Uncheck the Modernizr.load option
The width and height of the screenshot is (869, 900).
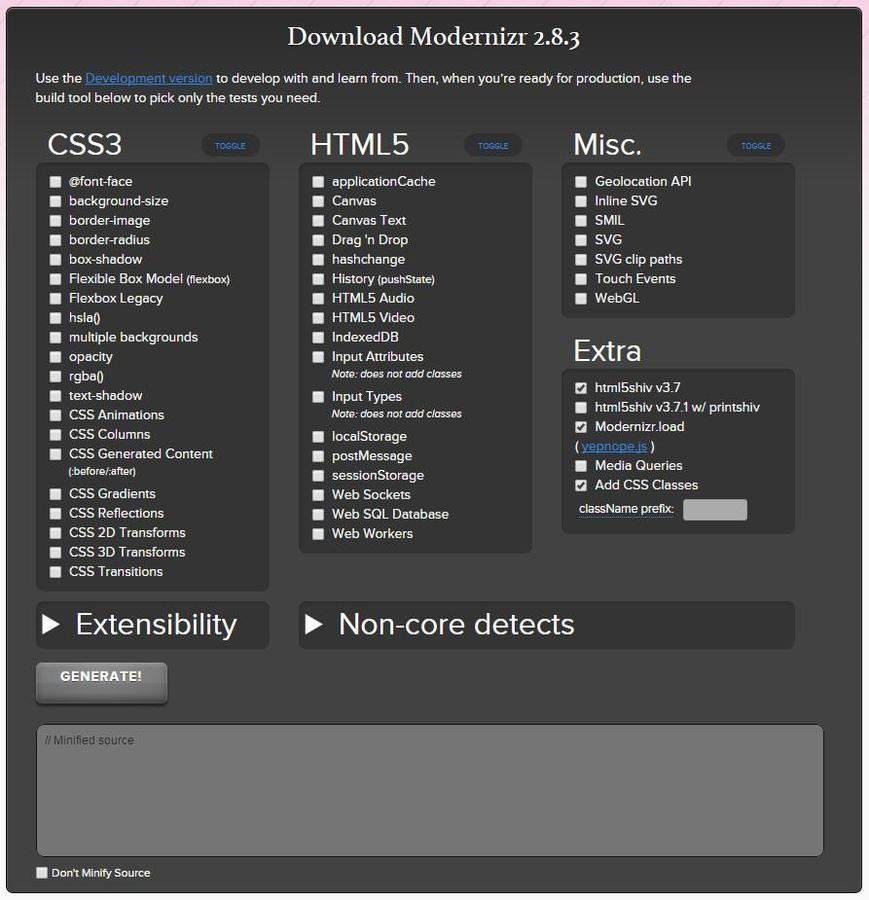click(581, 428)
